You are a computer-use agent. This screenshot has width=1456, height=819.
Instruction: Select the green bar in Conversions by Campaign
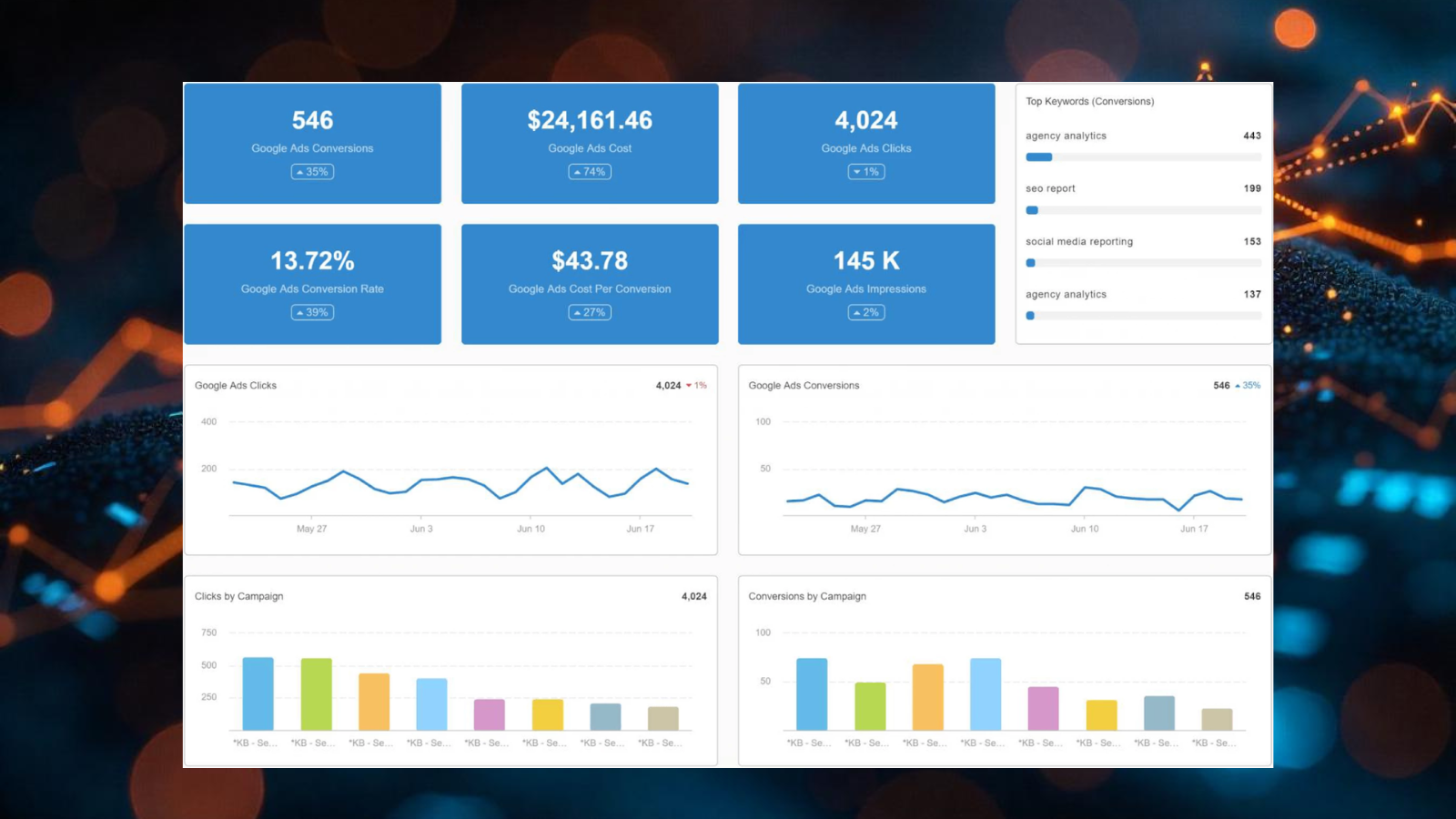870,706
